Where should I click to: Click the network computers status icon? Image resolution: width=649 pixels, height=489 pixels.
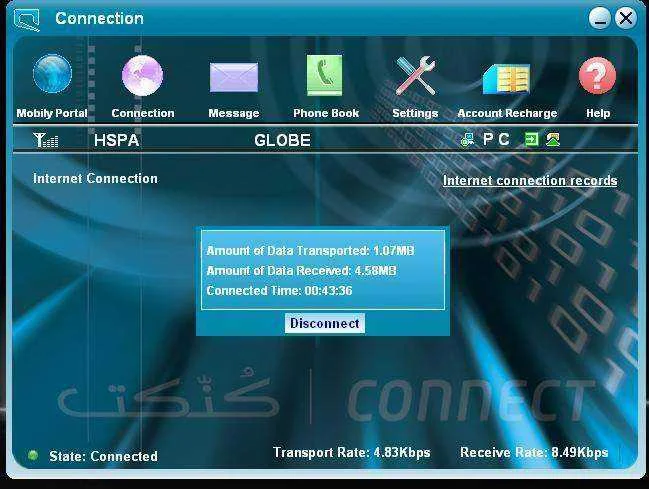click(467, 140)
